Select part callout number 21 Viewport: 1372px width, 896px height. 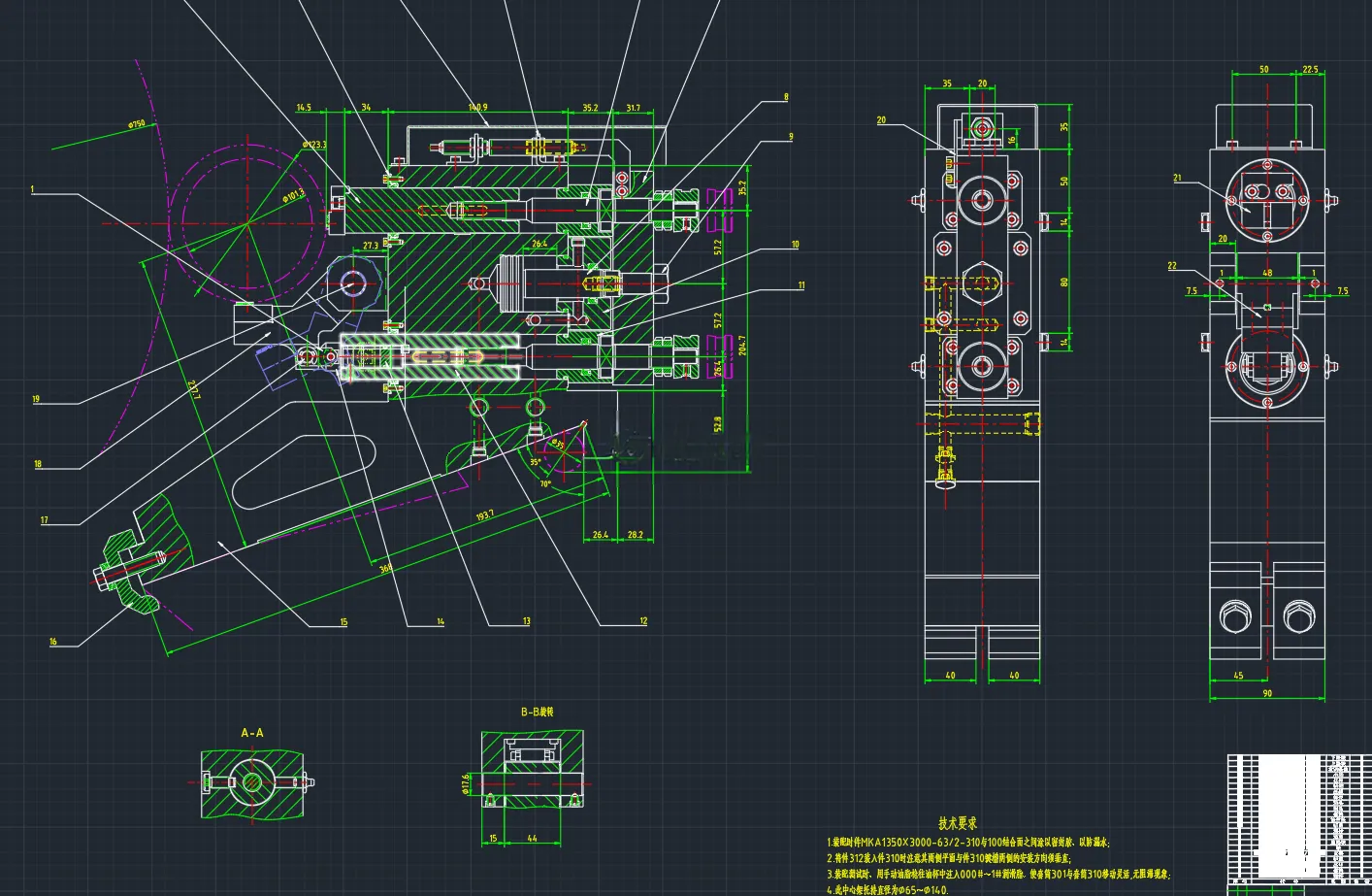click(x=1178, y=179)
